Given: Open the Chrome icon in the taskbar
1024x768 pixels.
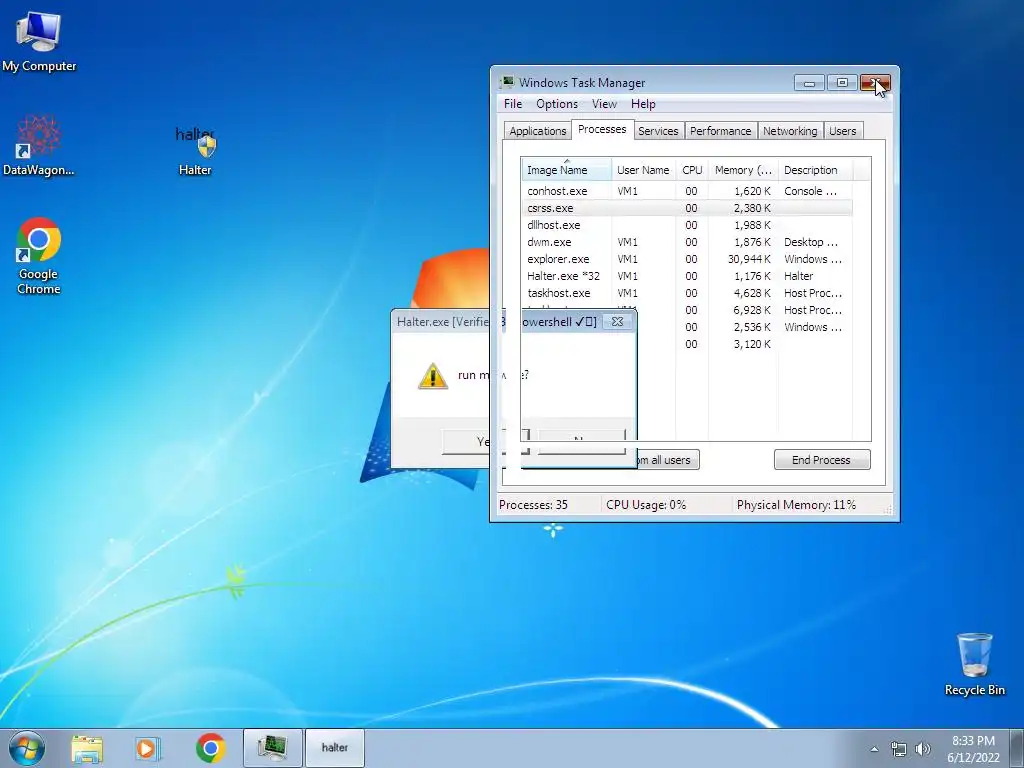Looking at the screenshot, I should (210, 748).
